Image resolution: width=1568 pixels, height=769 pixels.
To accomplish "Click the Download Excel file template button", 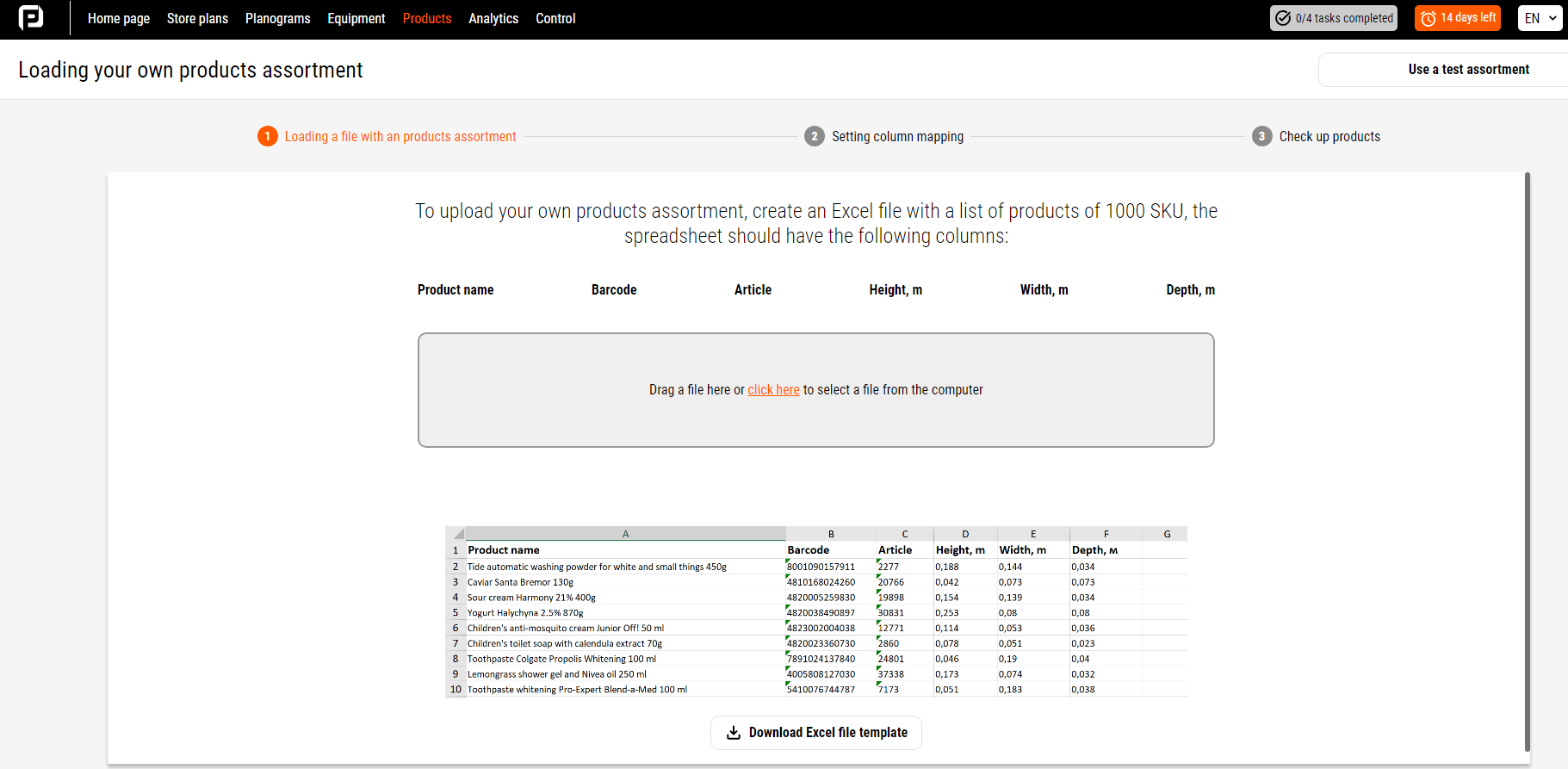I will [x=816, y=733].
